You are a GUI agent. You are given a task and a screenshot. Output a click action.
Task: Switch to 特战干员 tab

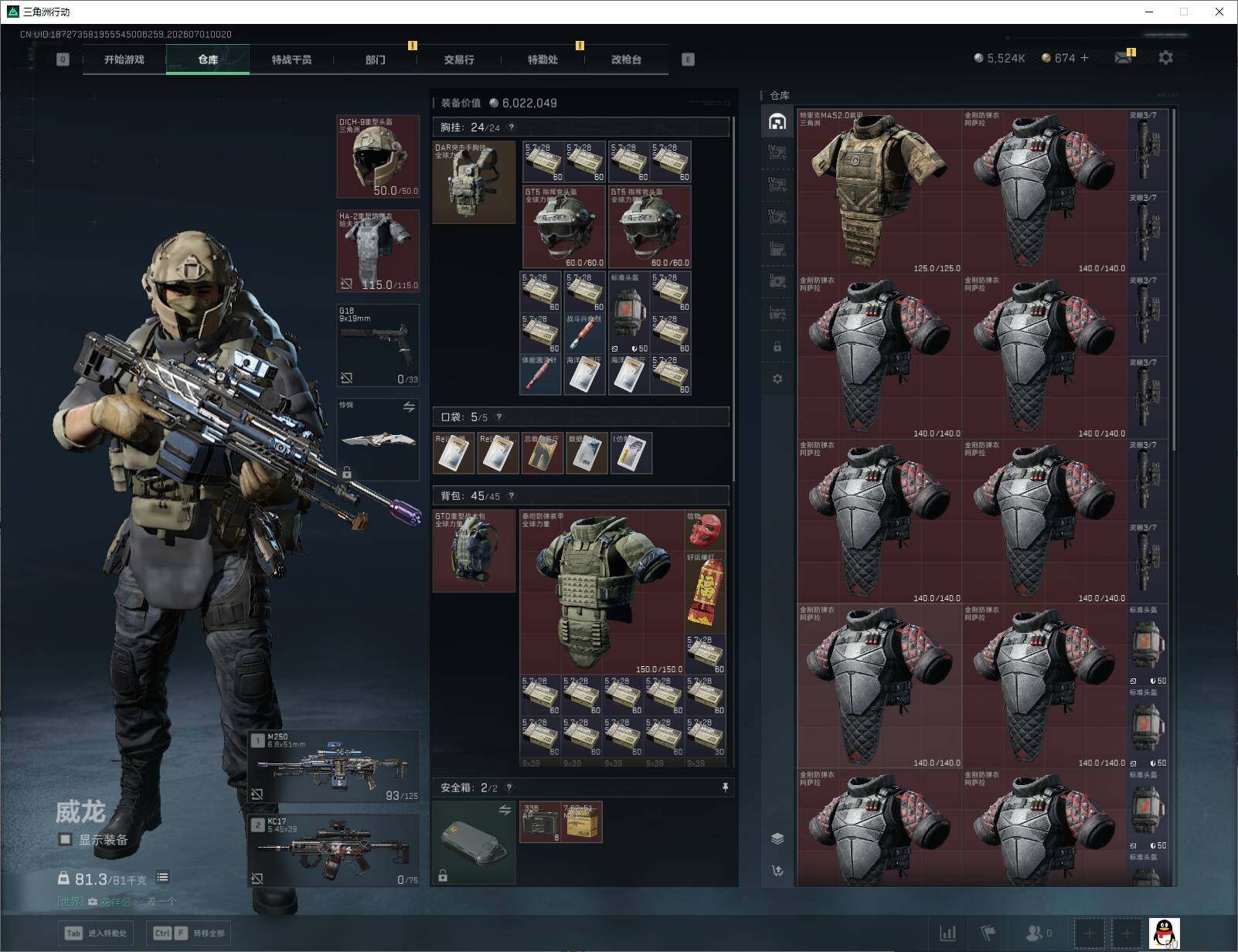click(291, 59)
